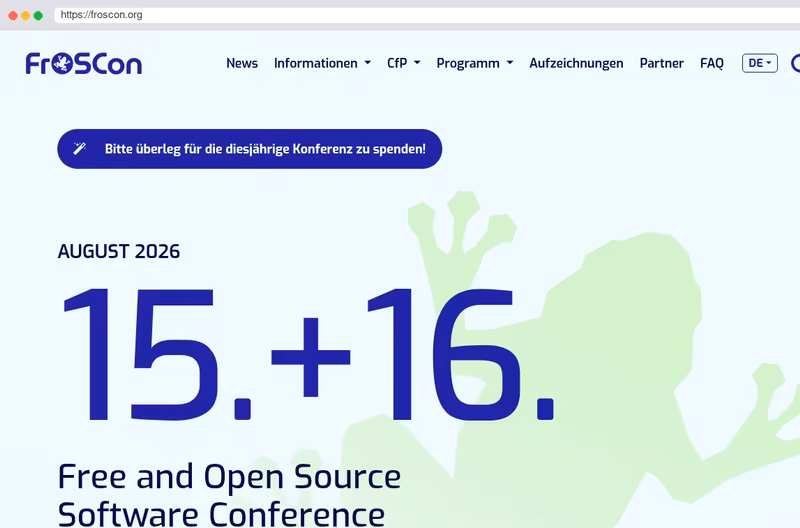800x528 pixels.
Task: Click the green maximize window button
Action: 38,15
